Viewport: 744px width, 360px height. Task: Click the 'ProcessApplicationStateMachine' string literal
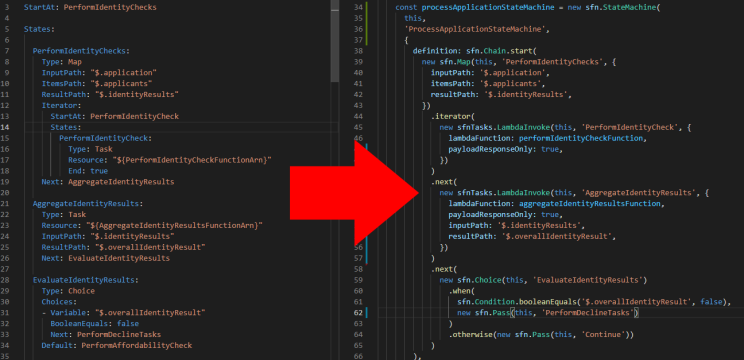(x=476, y=29)
